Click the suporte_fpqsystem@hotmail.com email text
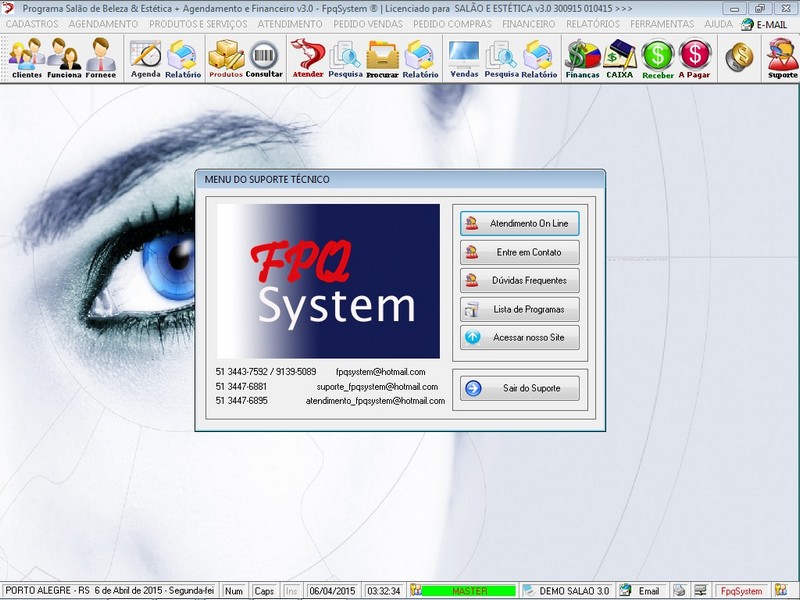 (x=377, y=387)
